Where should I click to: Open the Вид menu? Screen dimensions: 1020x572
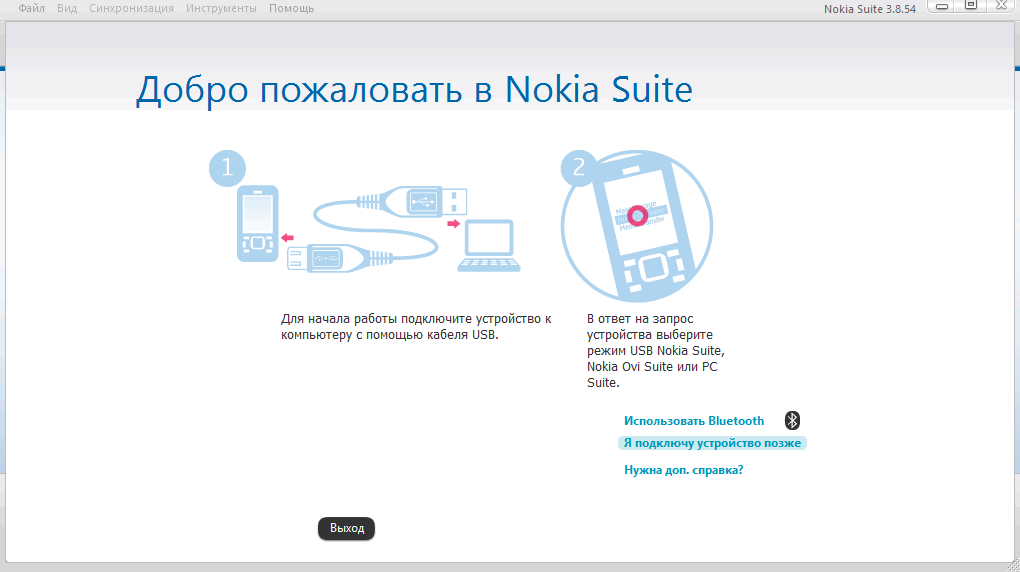pyautogui.click(x=67, y=8)
